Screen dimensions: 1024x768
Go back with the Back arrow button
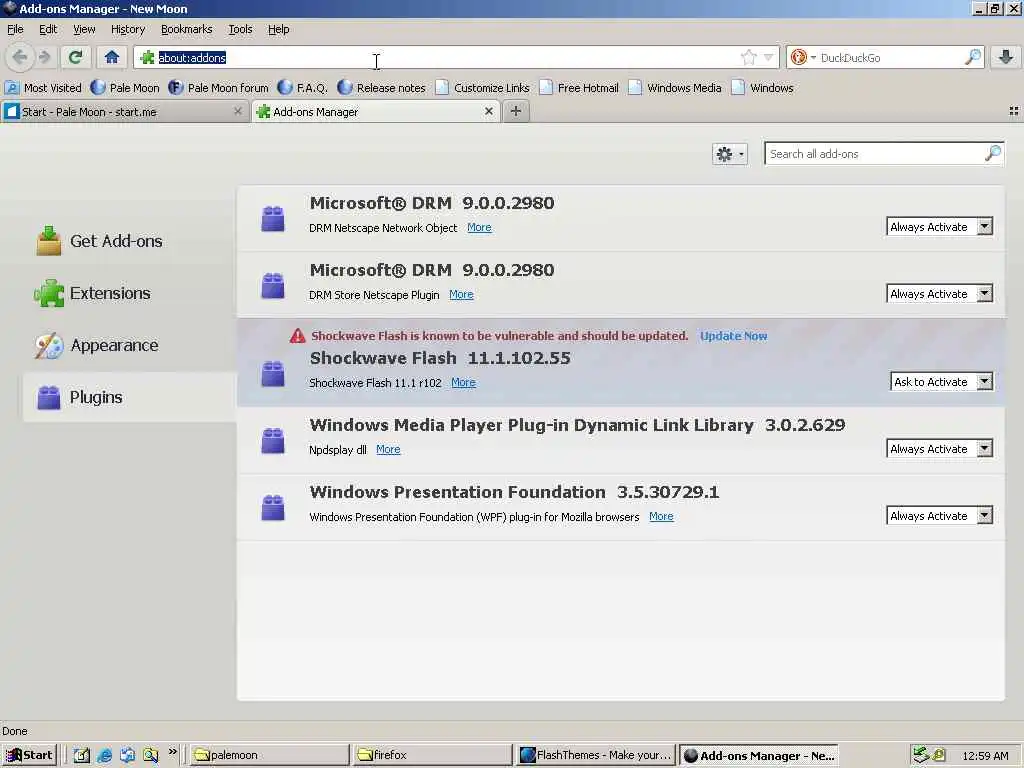pos(20,57)
